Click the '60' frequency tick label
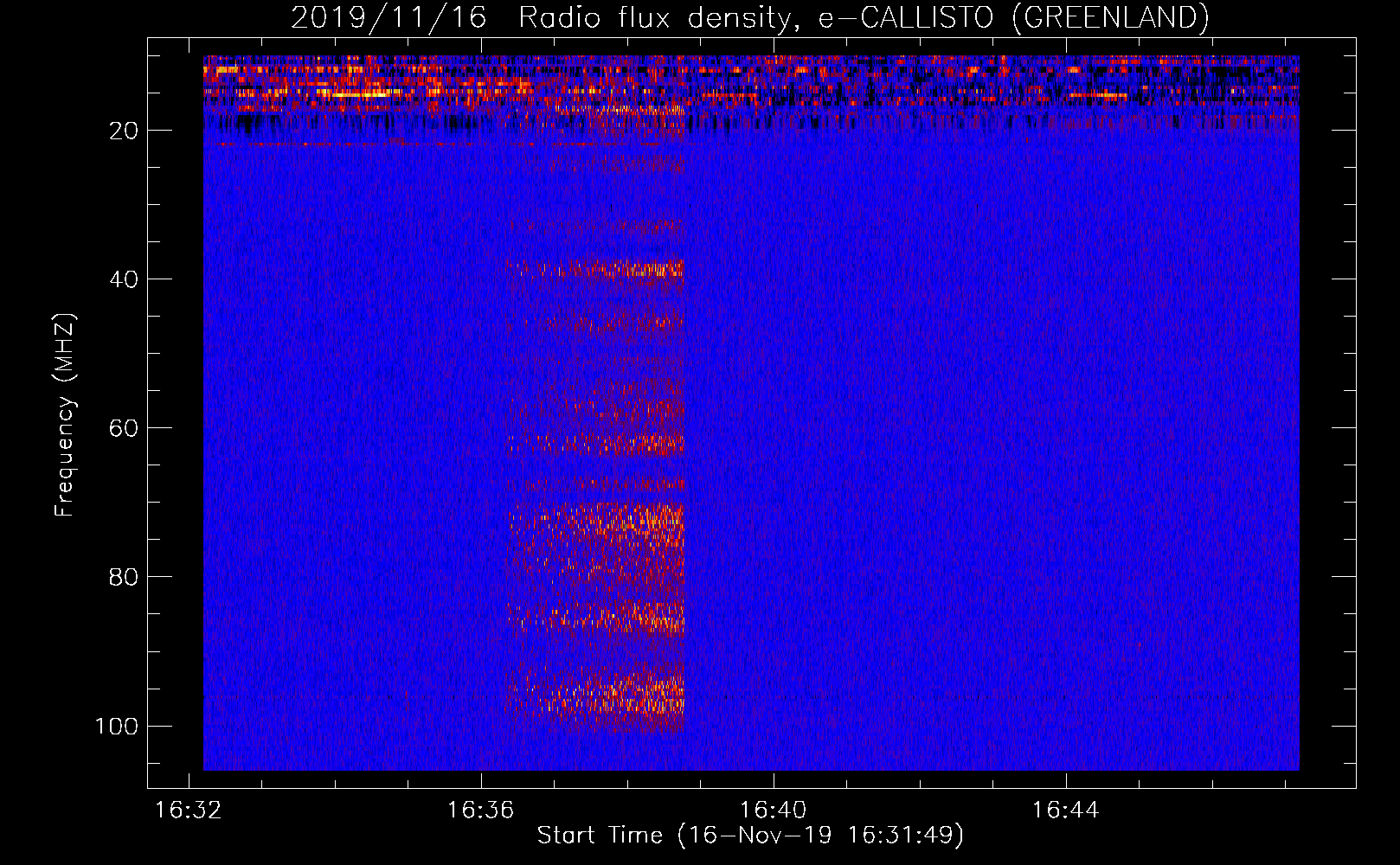Image resolution: width=1400 pixels, height=865 pixels. (124, 428)
